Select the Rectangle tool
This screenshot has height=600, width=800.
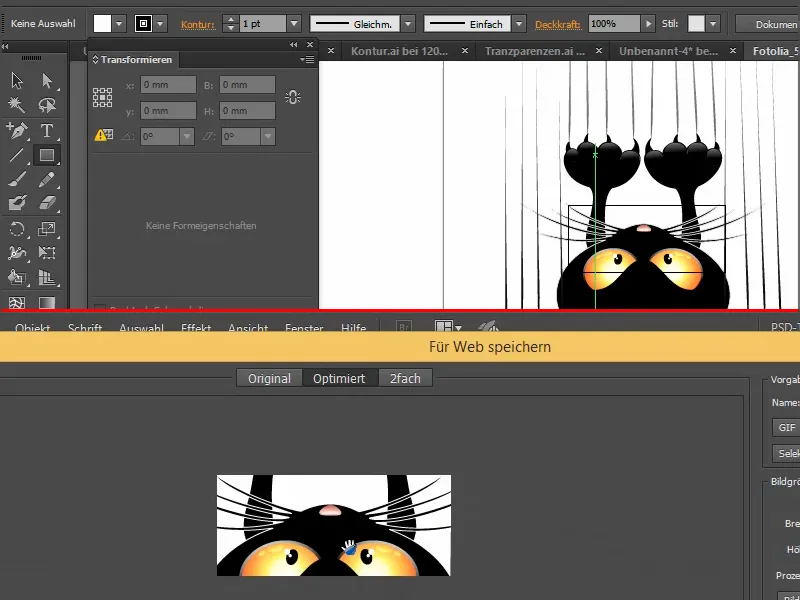(47, 155)
